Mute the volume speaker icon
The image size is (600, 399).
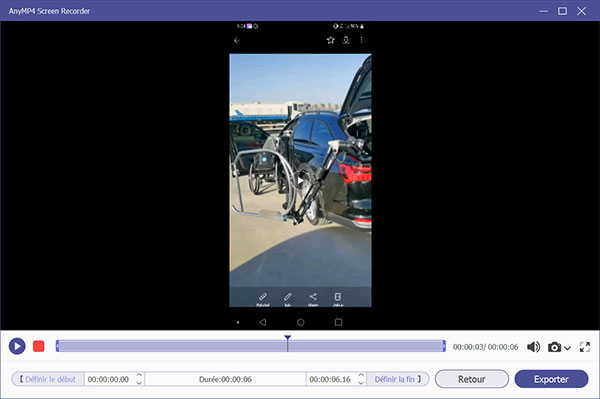(533, 347)
